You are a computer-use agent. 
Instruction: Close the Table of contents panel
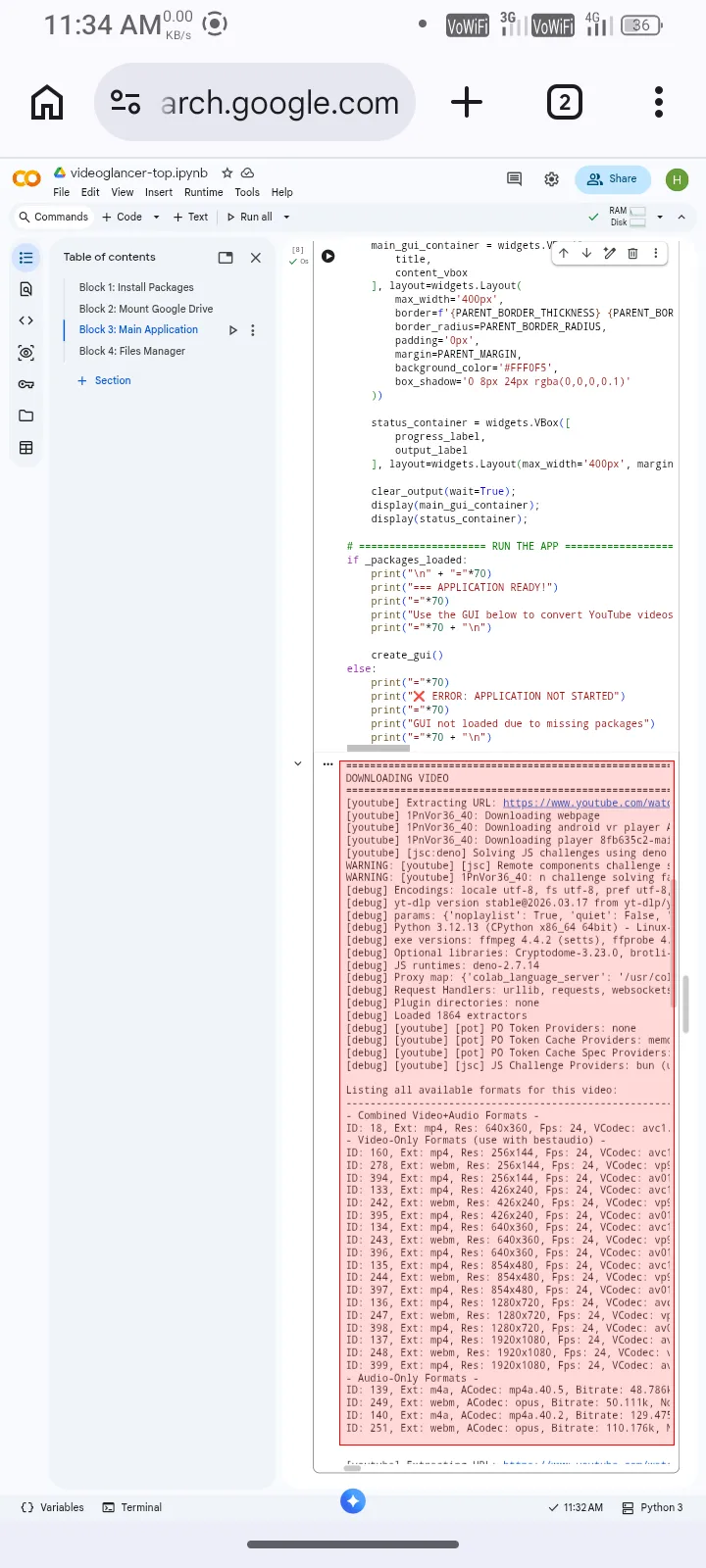[256, 257]
